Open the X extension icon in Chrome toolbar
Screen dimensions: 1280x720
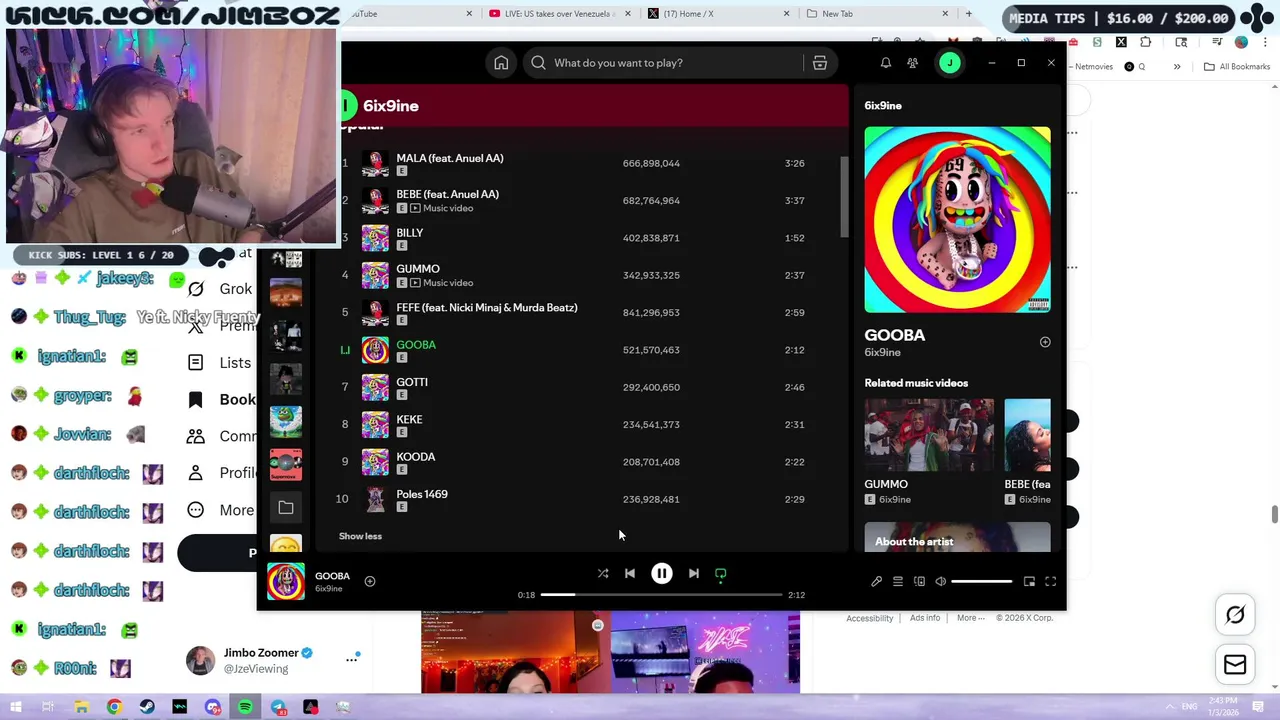[1121, 42]
